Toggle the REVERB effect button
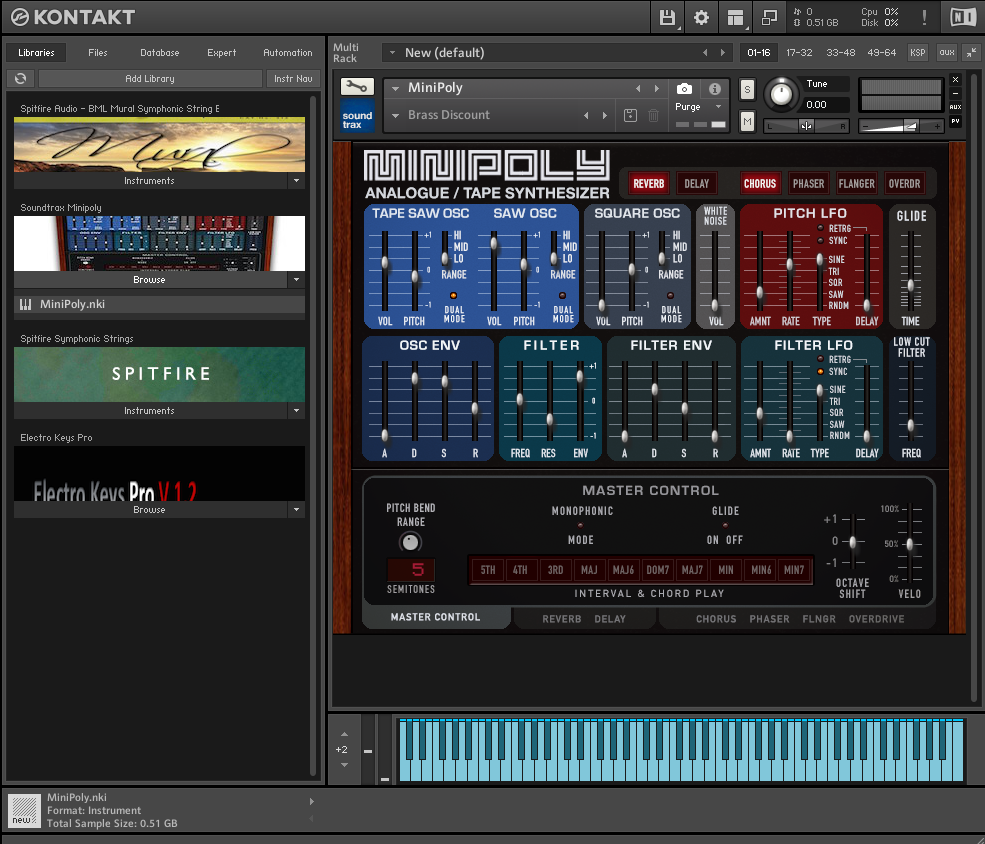This screenshot has width=985, height=844. point(648,183)
